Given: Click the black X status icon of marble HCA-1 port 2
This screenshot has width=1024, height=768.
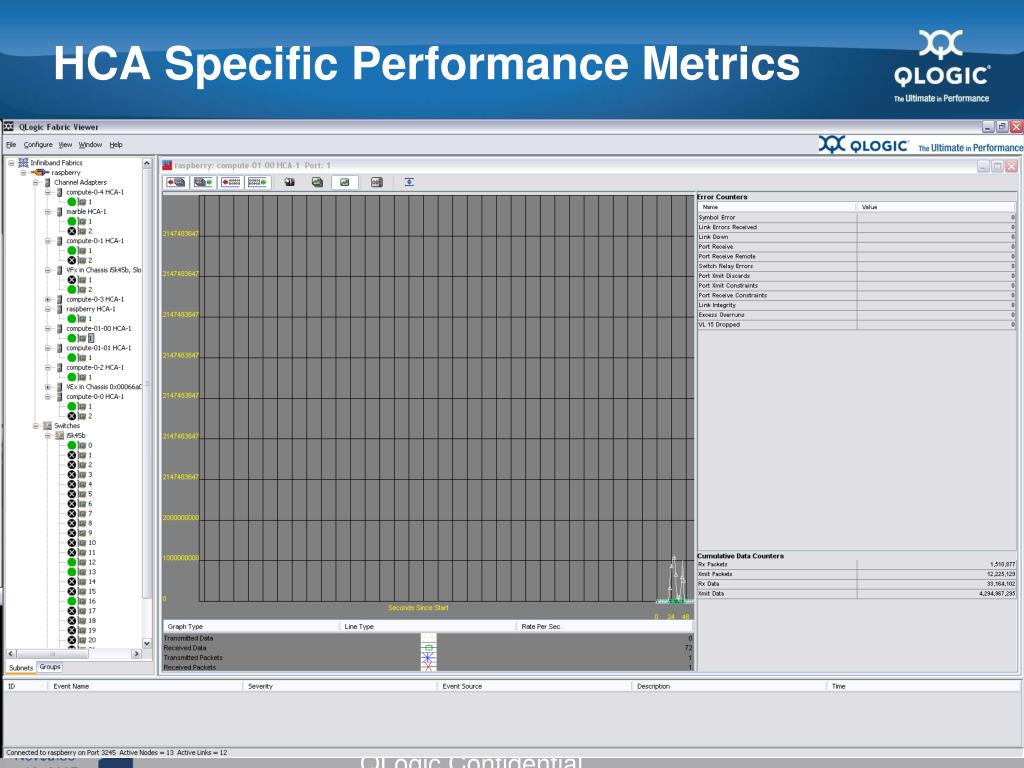Looking at the screenshot, I should 72,231.
